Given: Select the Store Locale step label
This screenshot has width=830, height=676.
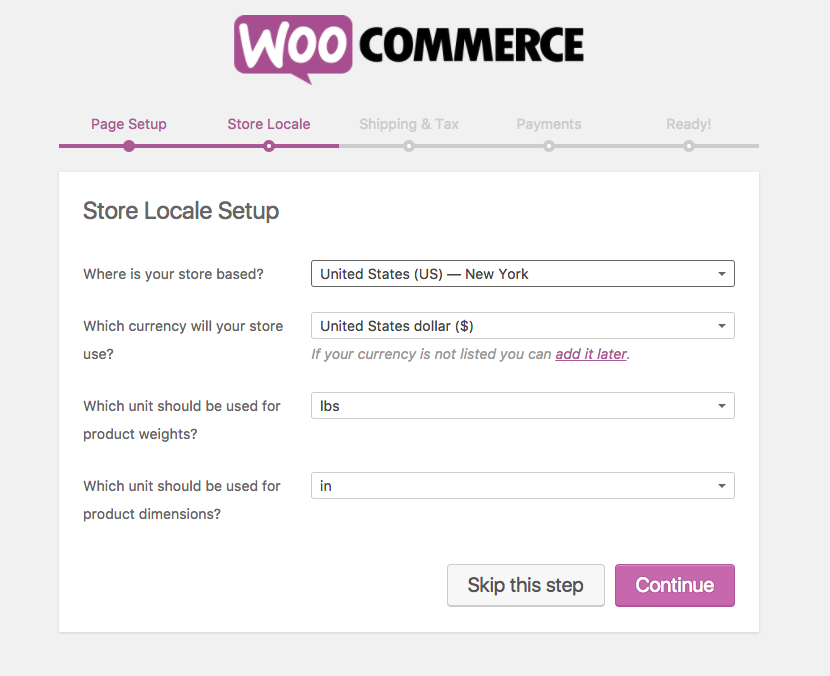Looking at the screenshot, I should [x=269, y=124].
